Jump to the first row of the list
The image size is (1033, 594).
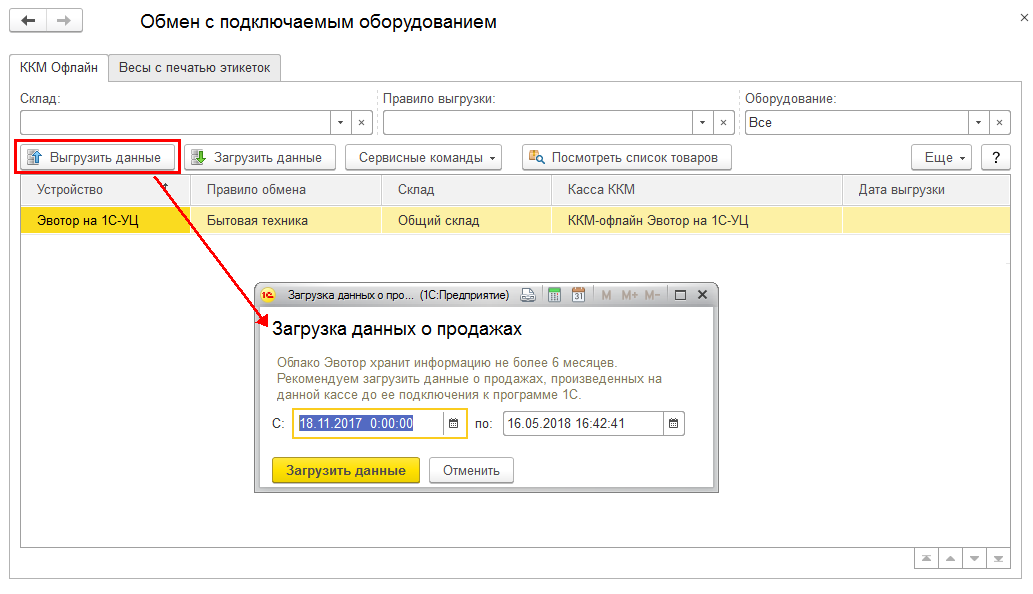coord(926,558)
